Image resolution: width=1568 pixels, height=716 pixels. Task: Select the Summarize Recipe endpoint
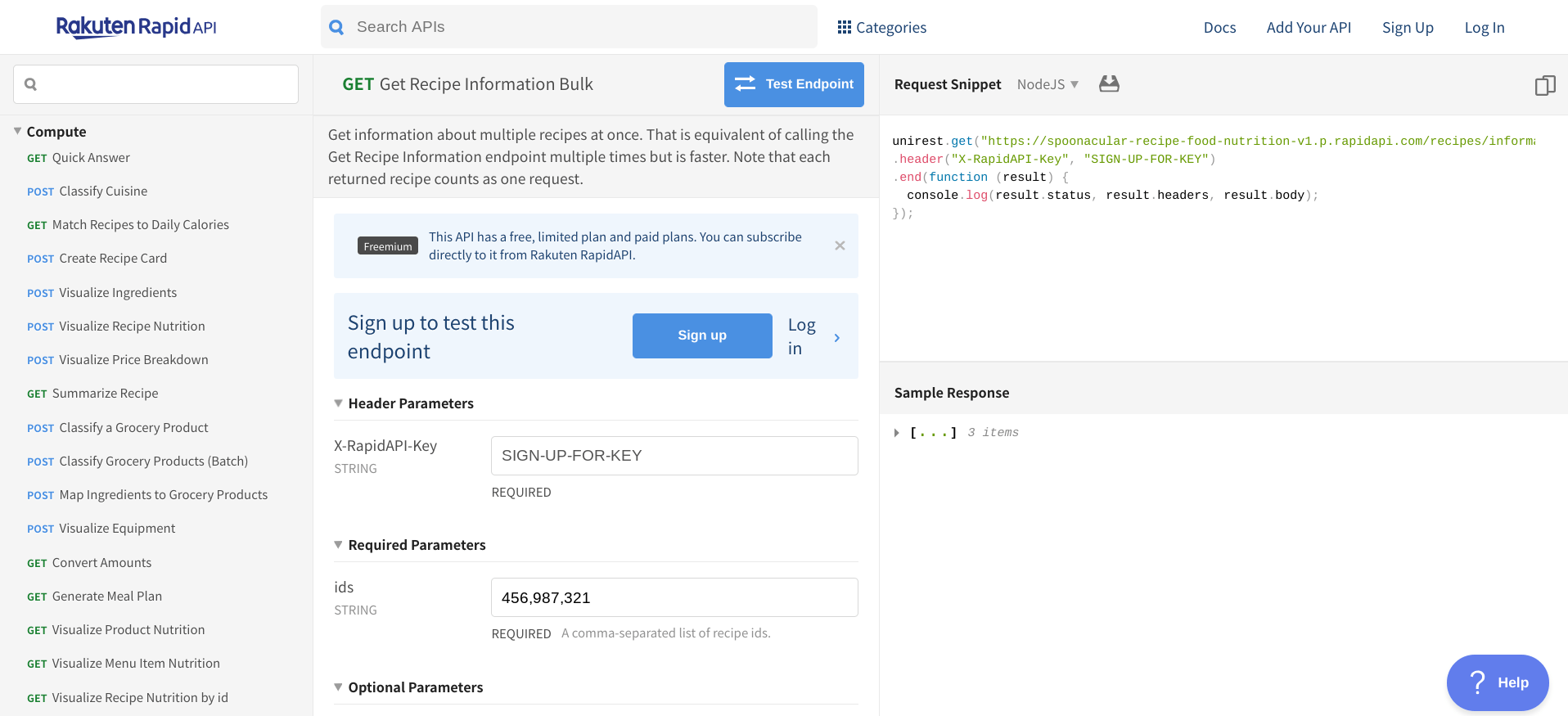point(105,394)
